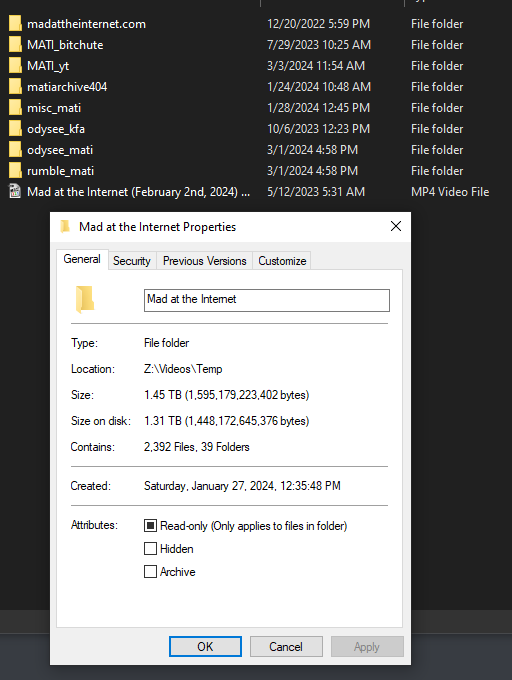Select the MATI_yt folder icon
This screenshot has height=680, width=512.
15,65
